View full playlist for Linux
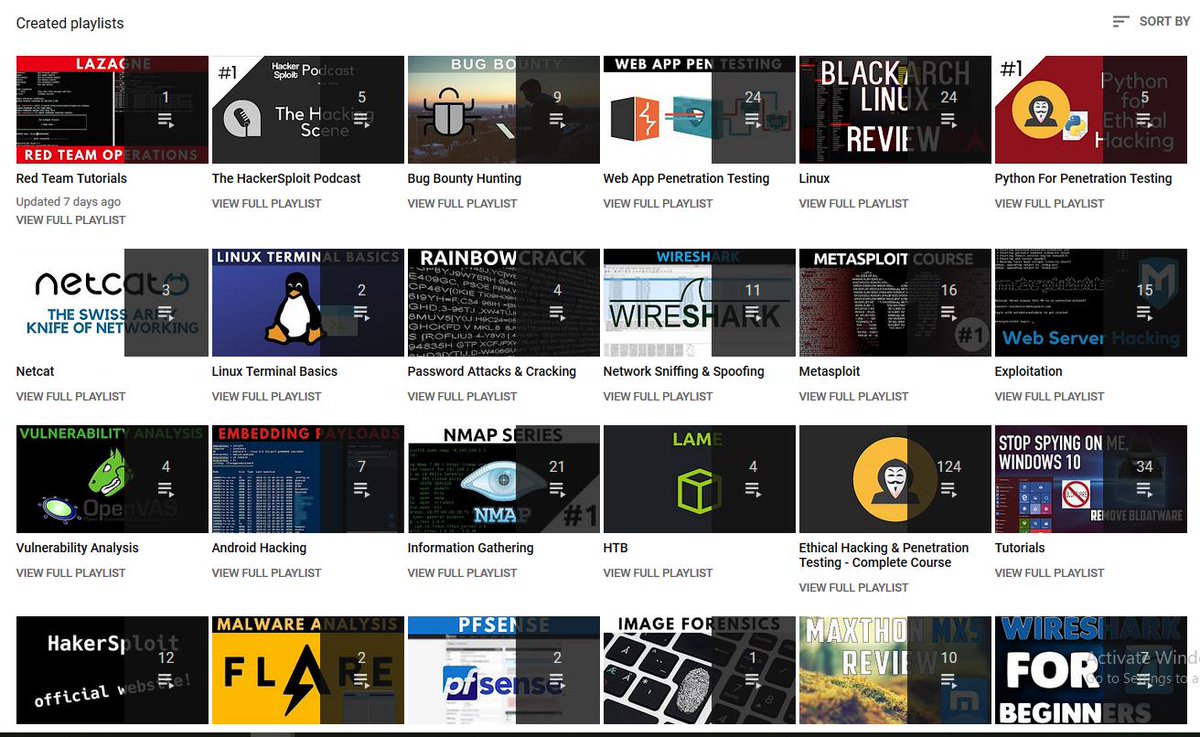 pos(854,203)
